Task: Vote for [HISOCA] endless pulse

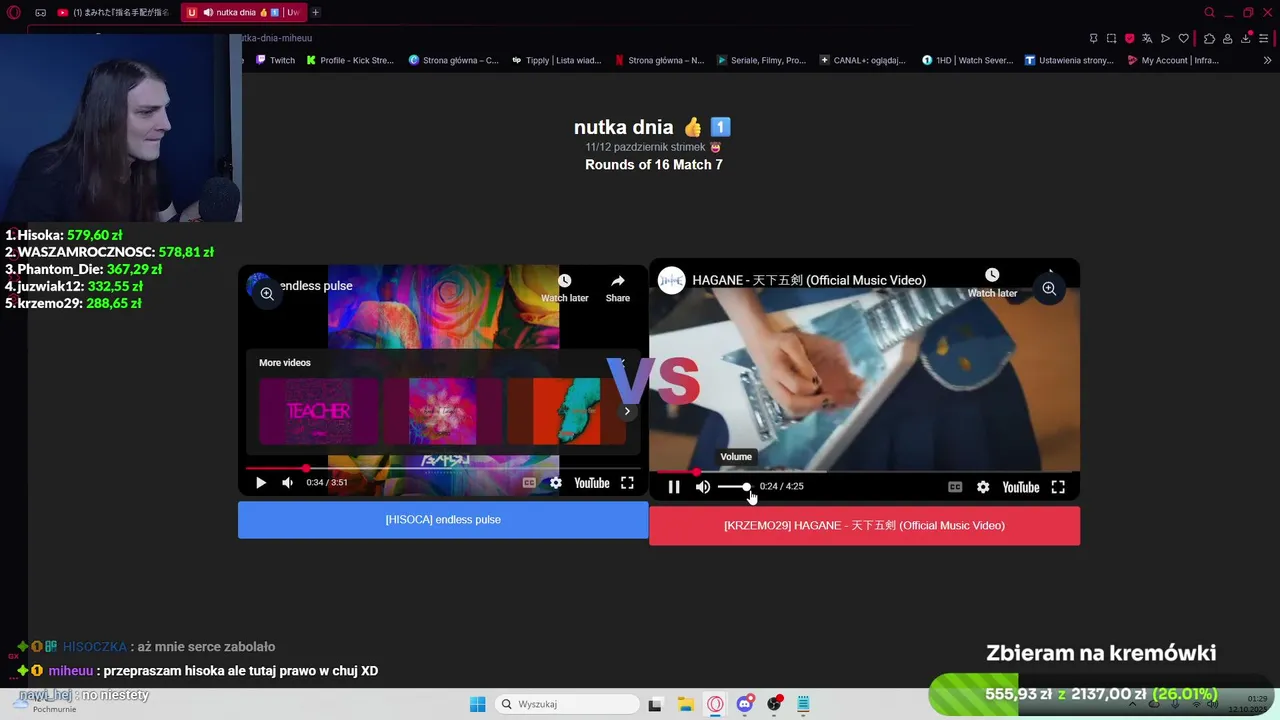Action: tap(443, 520)
